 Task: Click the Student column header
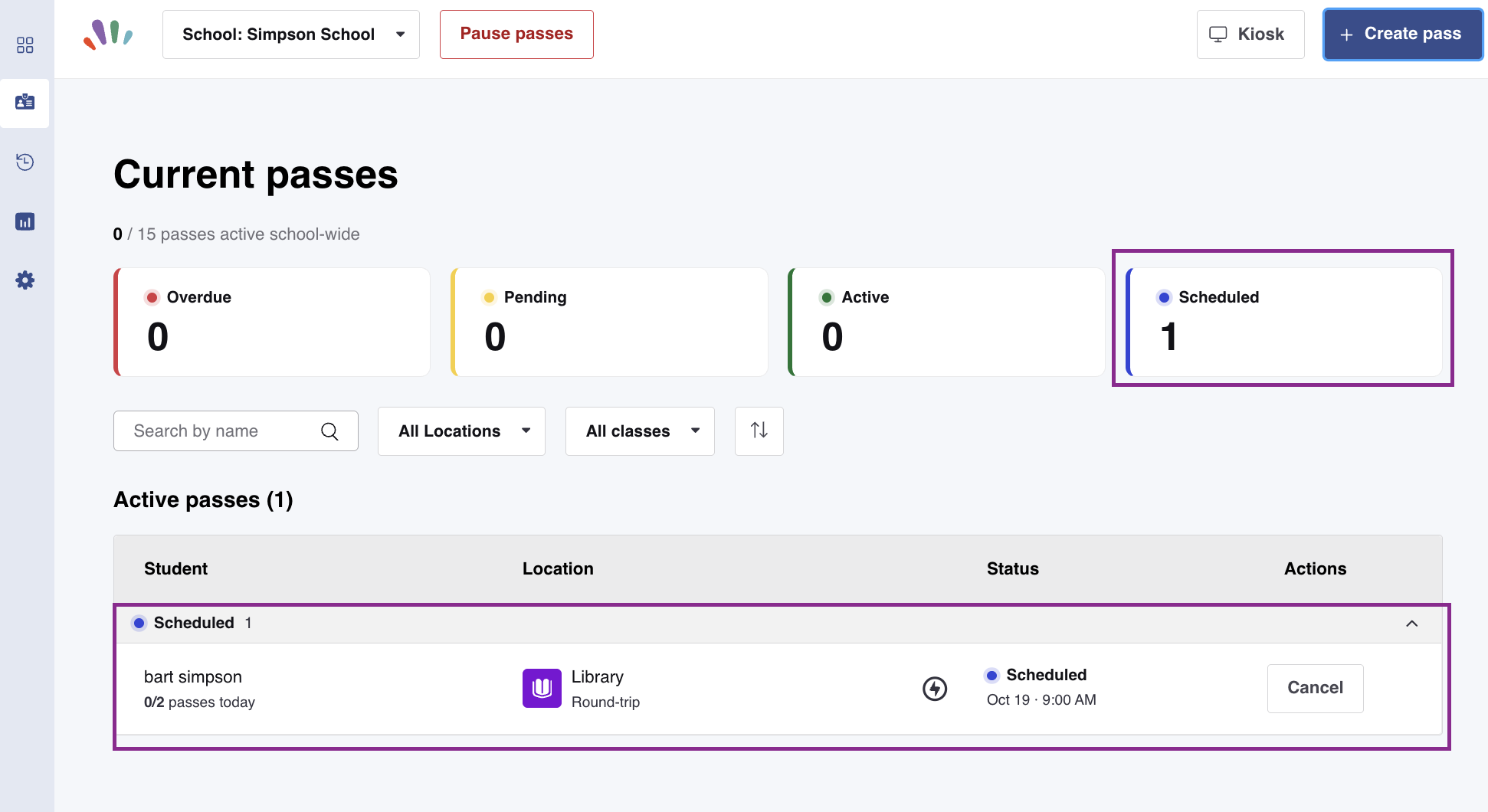(175, 568)
